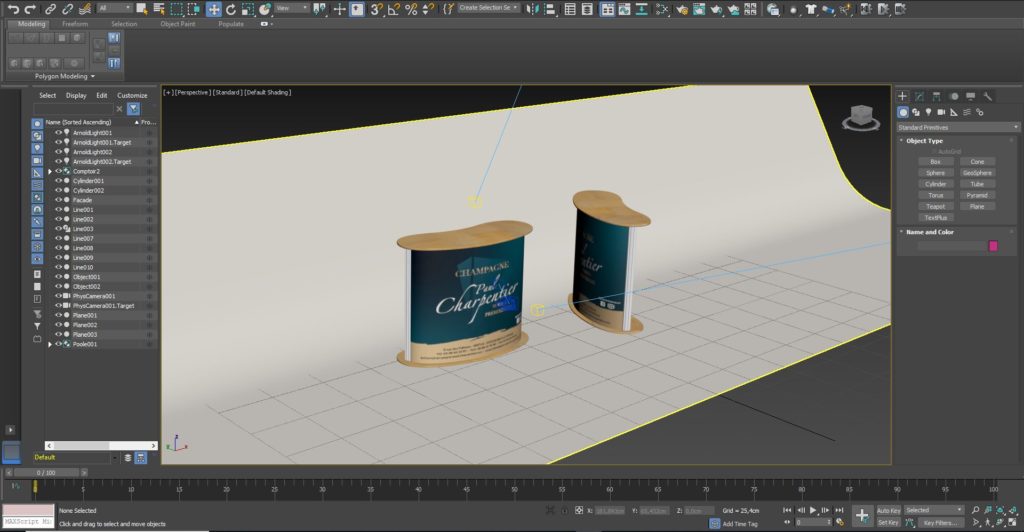Open the Selected key filter dropdown

tap(934, 510)
